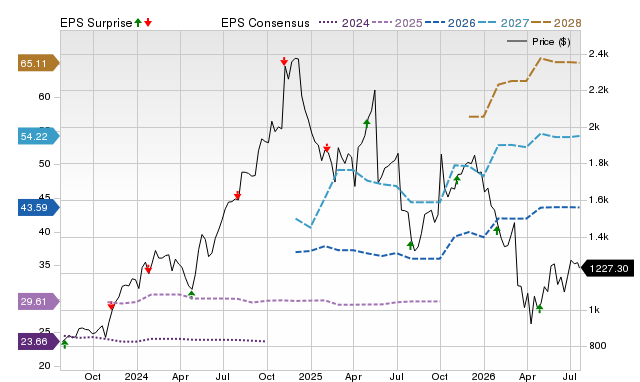Click the Oct label just before 2025

(x=267, y=376)
